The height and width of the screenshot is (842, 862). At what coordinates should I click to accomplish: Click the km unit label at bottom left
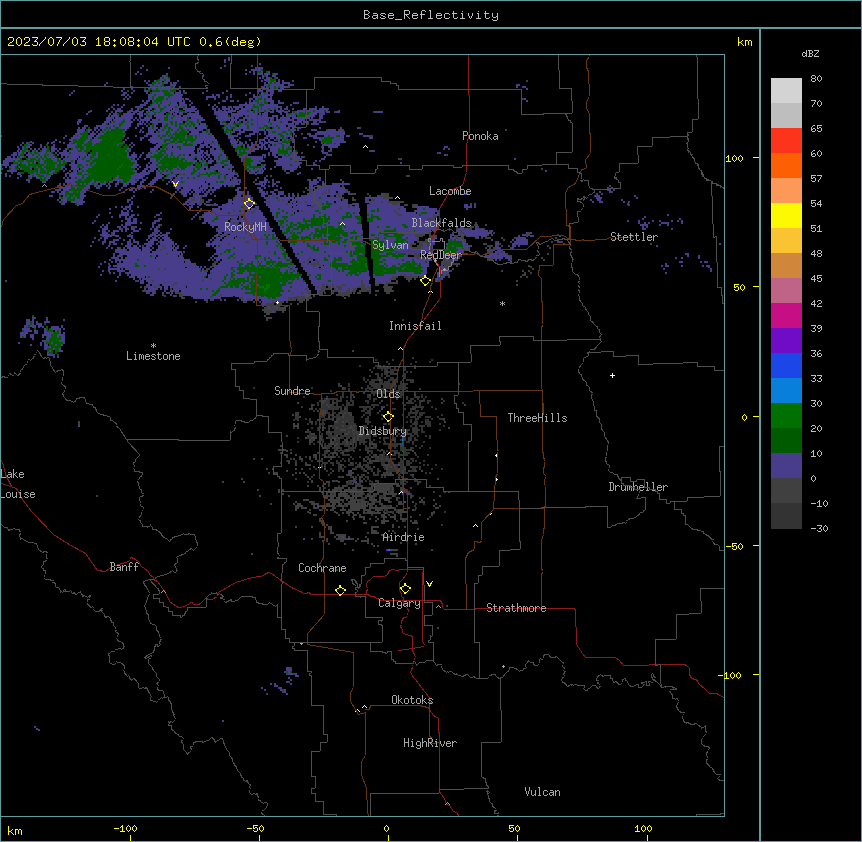15,831
